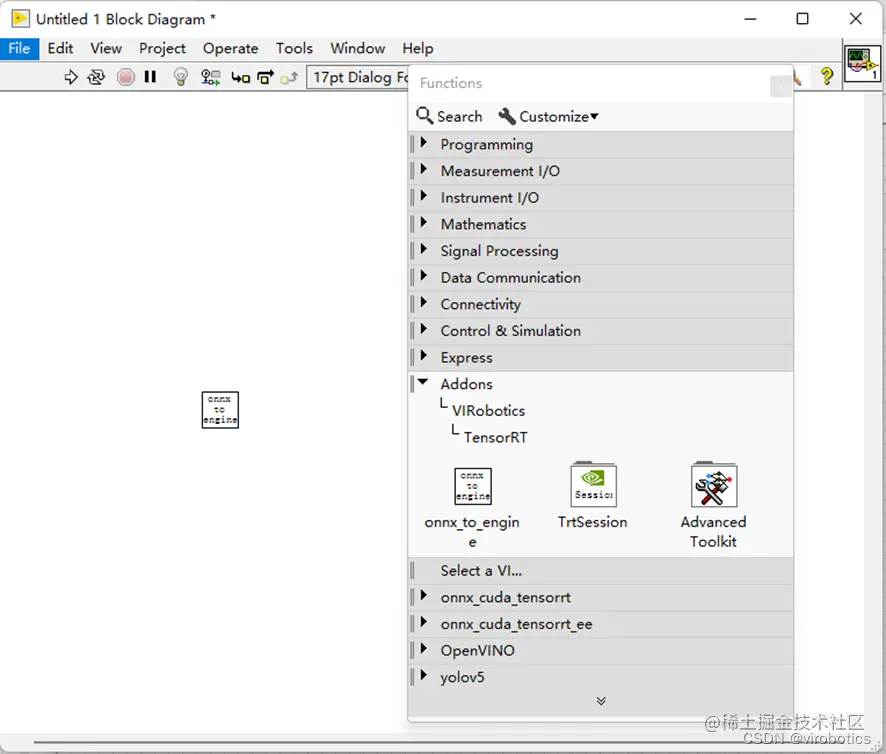The width and height of the screenshot is (886, 754).
Task: Open the 17pt Dialog Font dropdown
Action: pos(358,77)
